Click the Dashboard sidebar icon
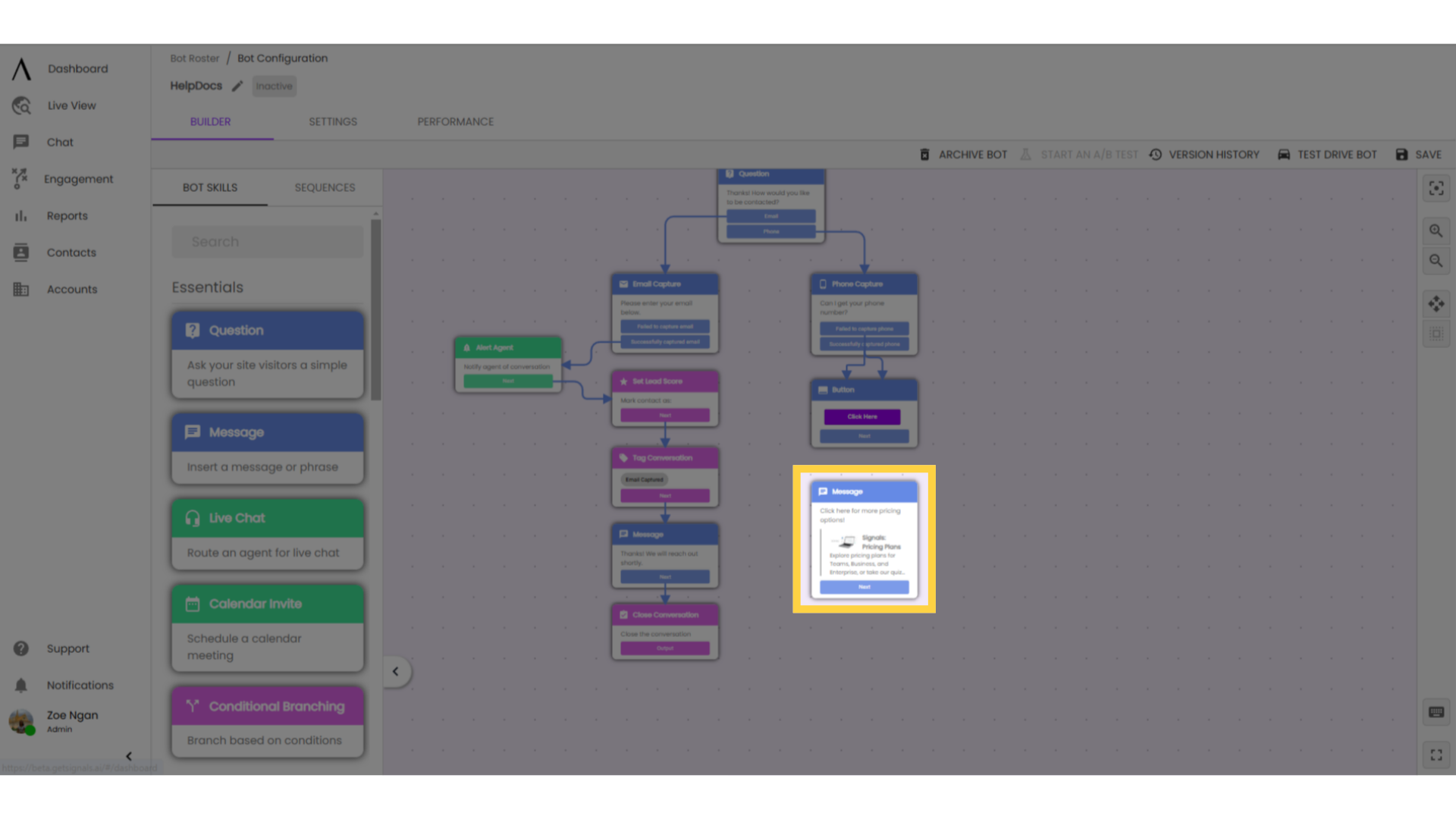This screenshot has height=819, width=1456. point(20,68)
